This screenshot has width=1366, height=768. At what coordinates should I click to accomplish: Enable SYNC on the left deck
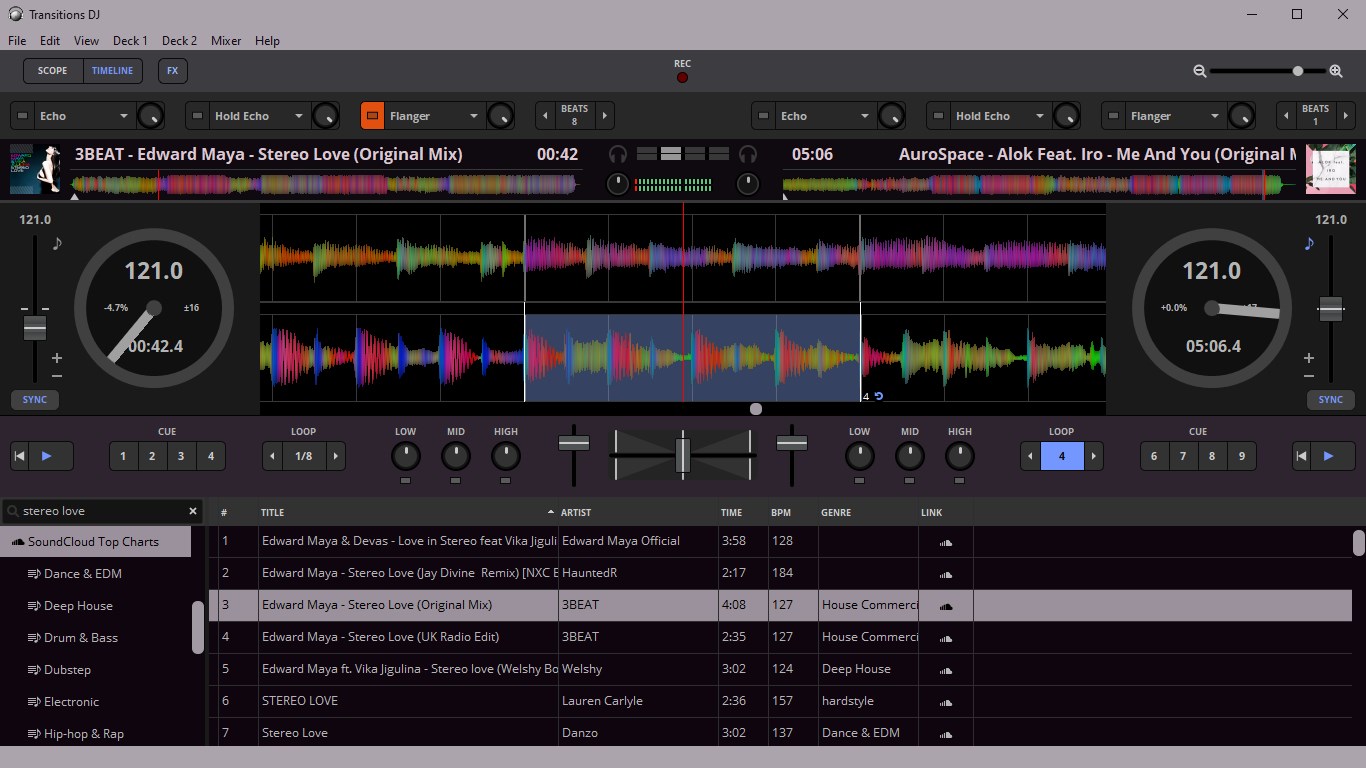coord(34,399)
